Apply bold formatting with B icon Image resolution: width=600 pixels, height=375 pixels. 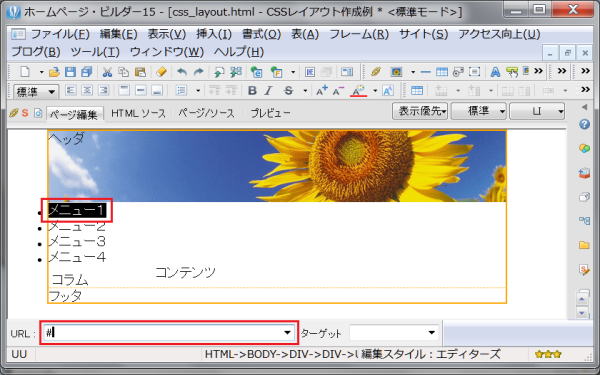[x=252, y=91]
